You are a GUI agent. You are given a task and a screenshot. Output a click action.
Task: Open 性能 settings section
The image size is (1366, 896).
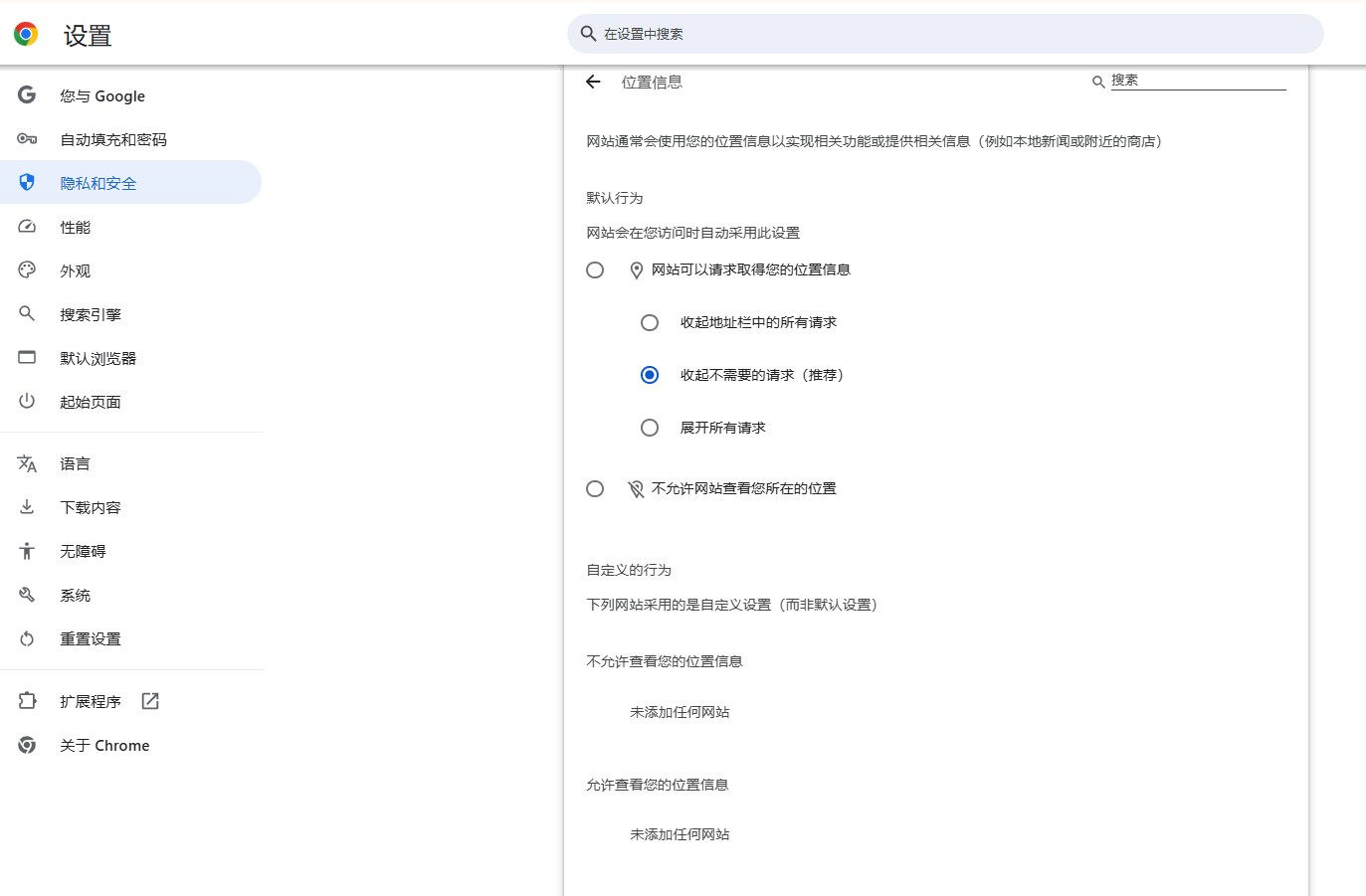click(x=130, y=227)
